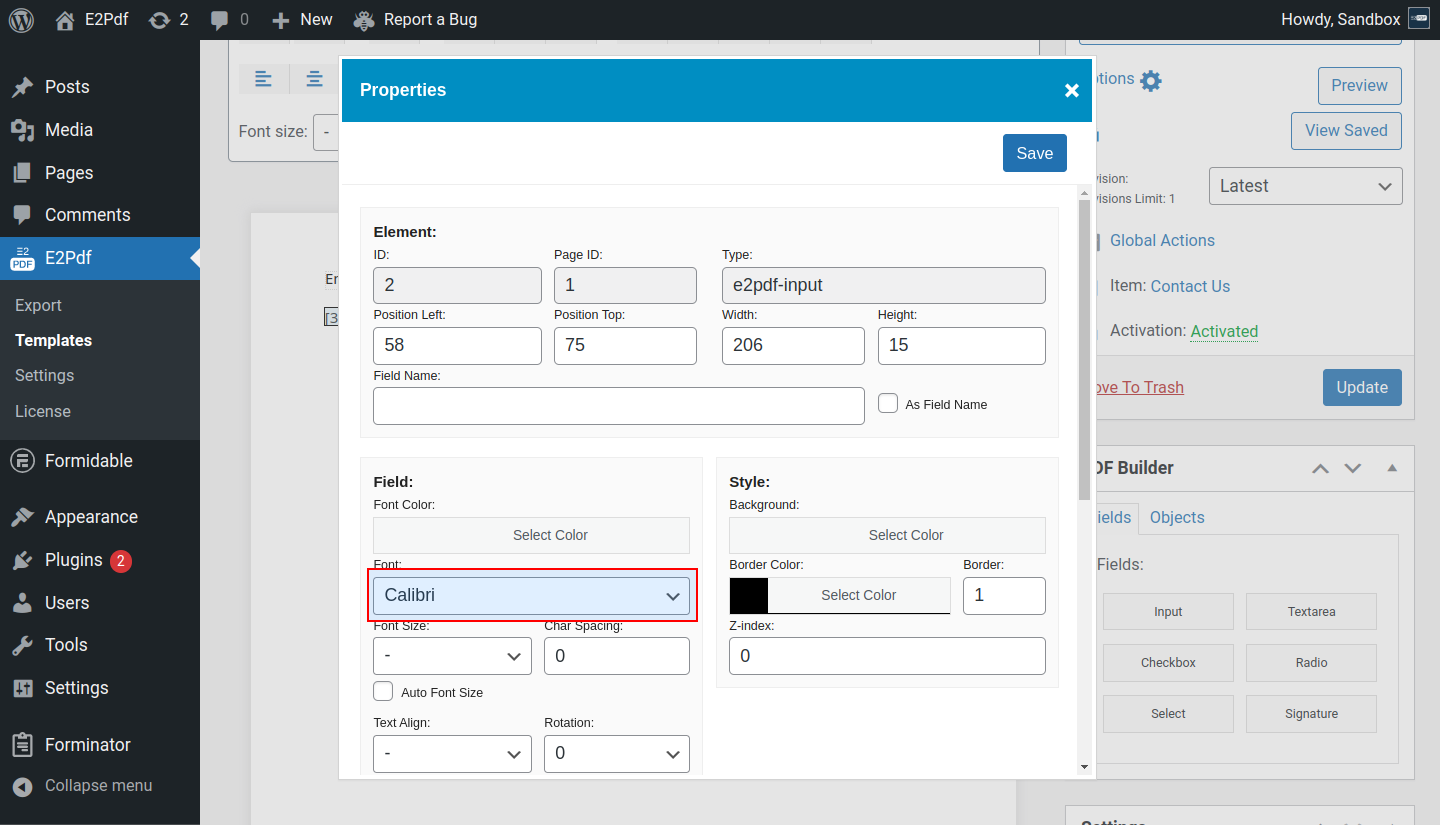Click the Field Name input box

point(618,406)
